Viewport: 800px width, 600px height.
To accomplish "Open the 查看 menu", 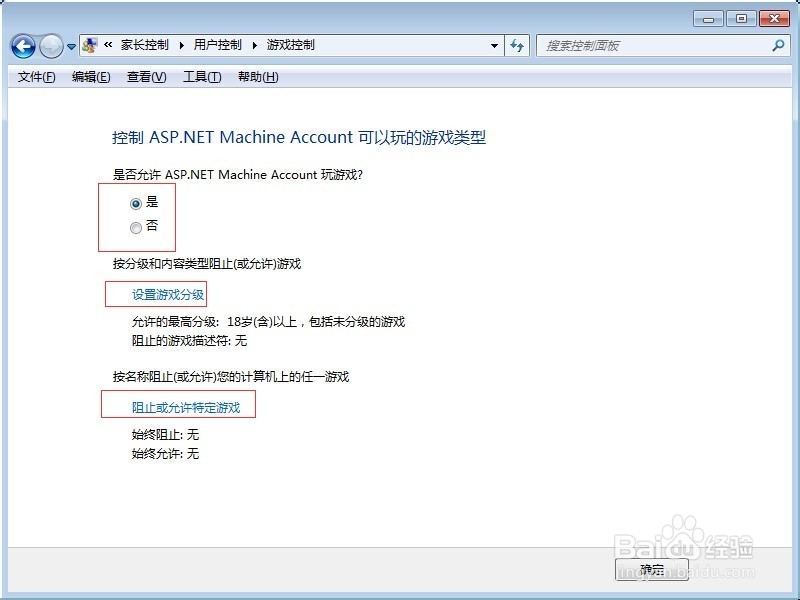I will coord(146,77).
